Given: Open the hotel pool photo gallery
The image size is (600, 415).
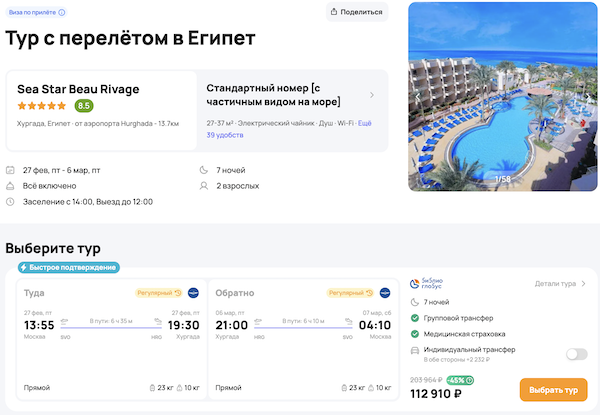Looking at the screenshot, I should coord(503,96).
